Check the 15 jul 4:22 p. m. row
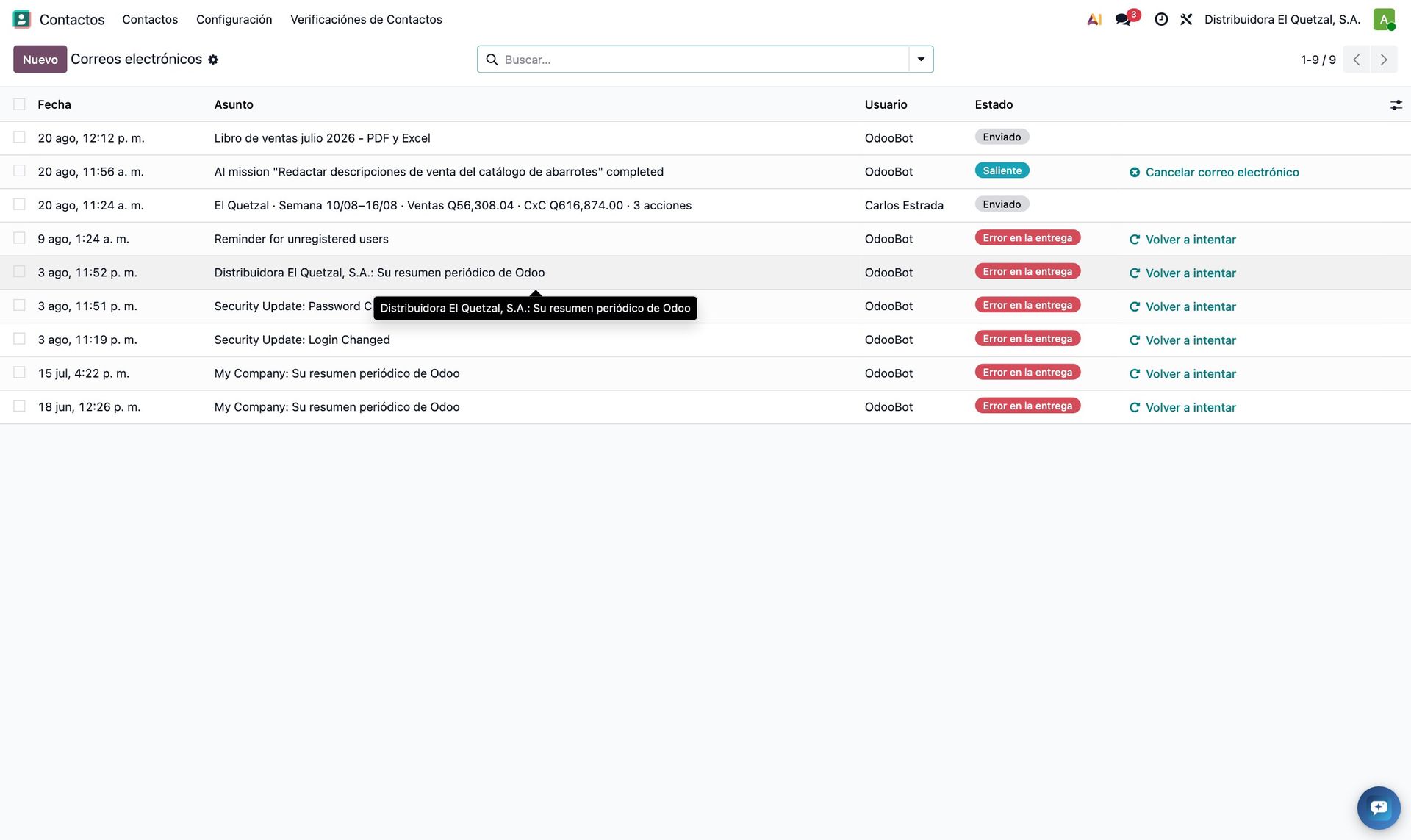 click(x=19, y=373)
